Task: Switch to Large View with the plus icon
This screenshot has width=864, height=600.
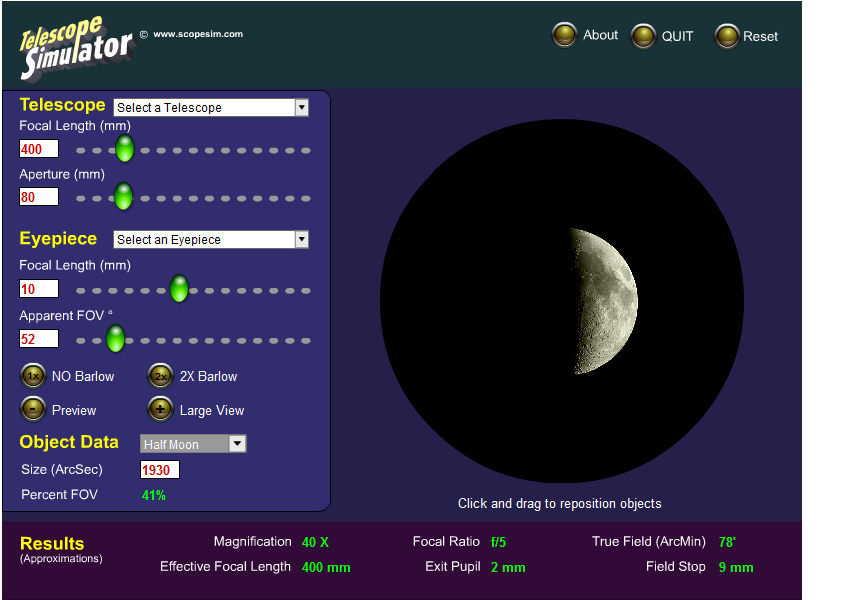Action: point(160,409)
